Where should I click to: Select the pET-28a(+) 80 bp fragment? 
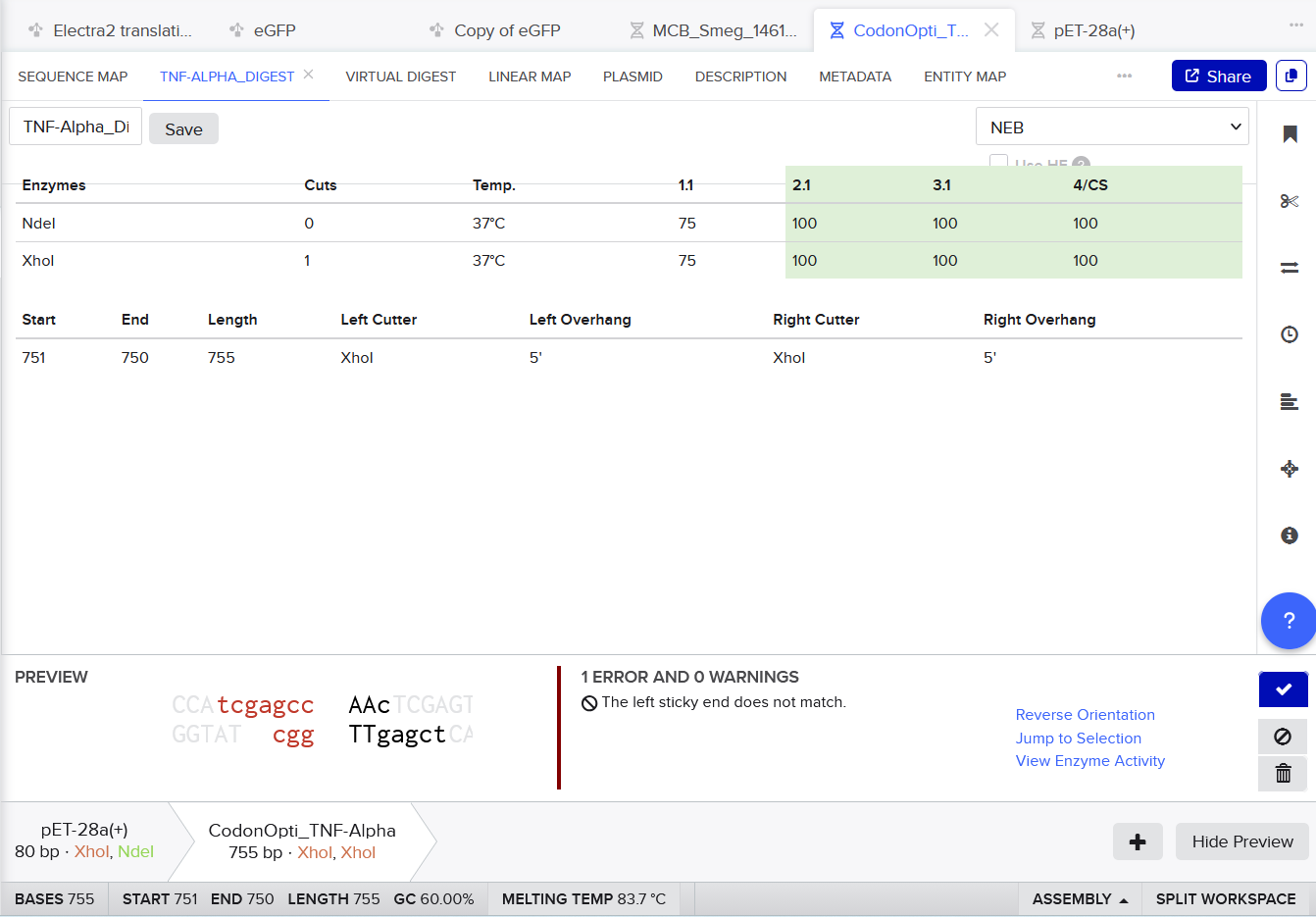click(x=84, y=841)
